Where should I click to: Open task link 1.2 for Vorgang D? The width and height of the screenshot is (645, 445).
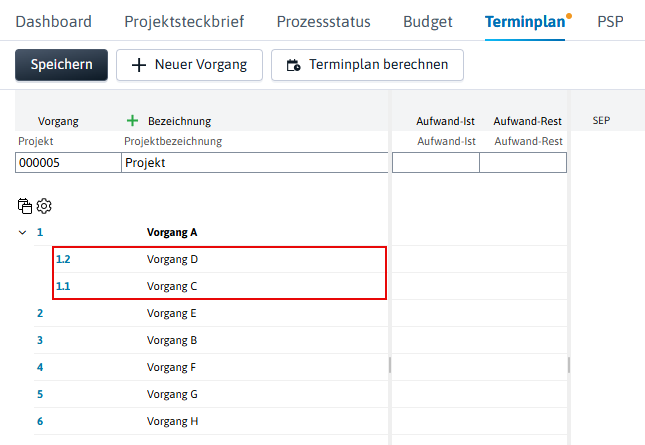coord(63,260)
